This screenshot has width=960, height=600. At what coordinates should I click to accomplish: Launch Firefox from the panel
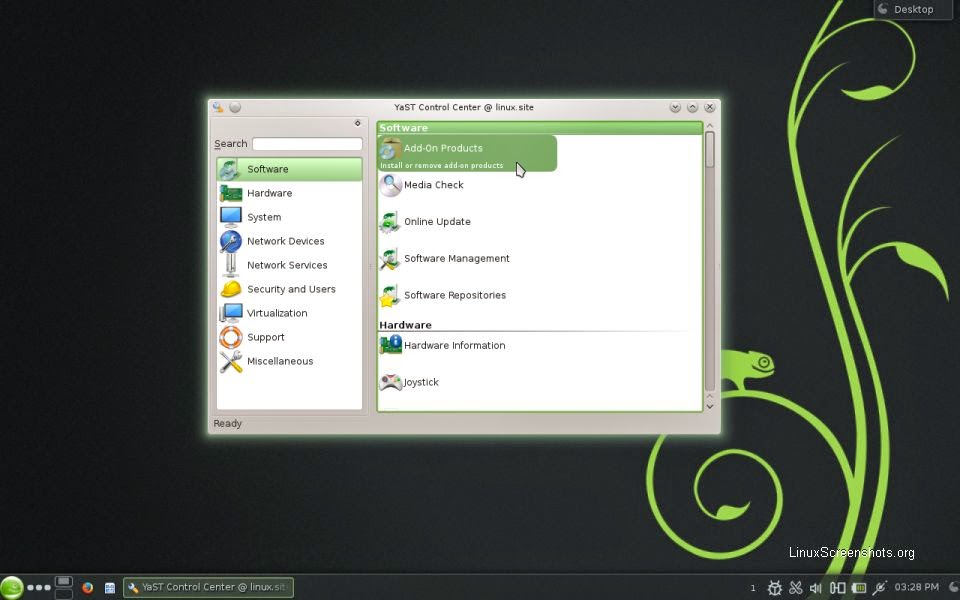[88, 588]
